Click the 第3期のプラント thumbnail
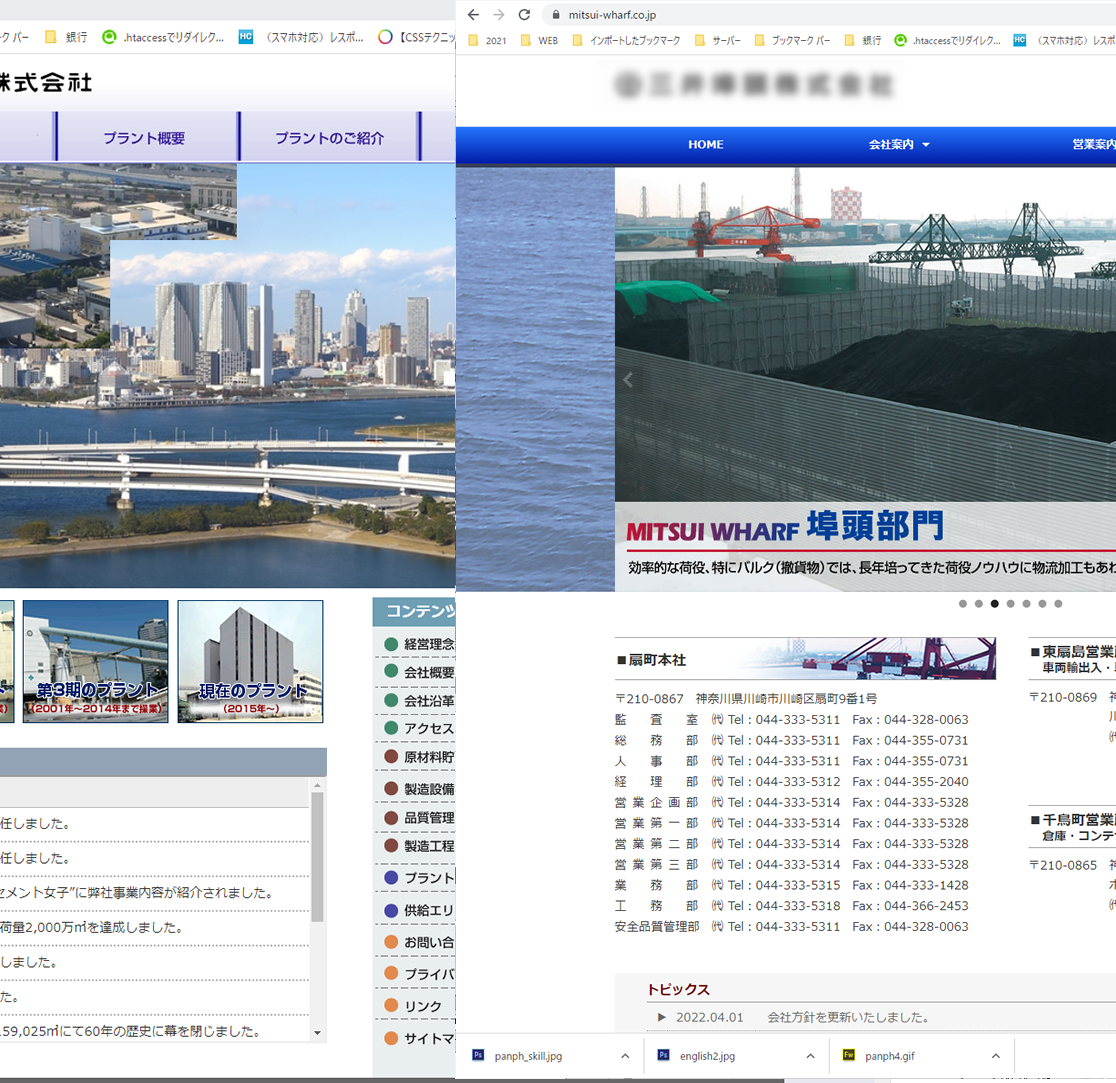 click(x=95, y=661)
